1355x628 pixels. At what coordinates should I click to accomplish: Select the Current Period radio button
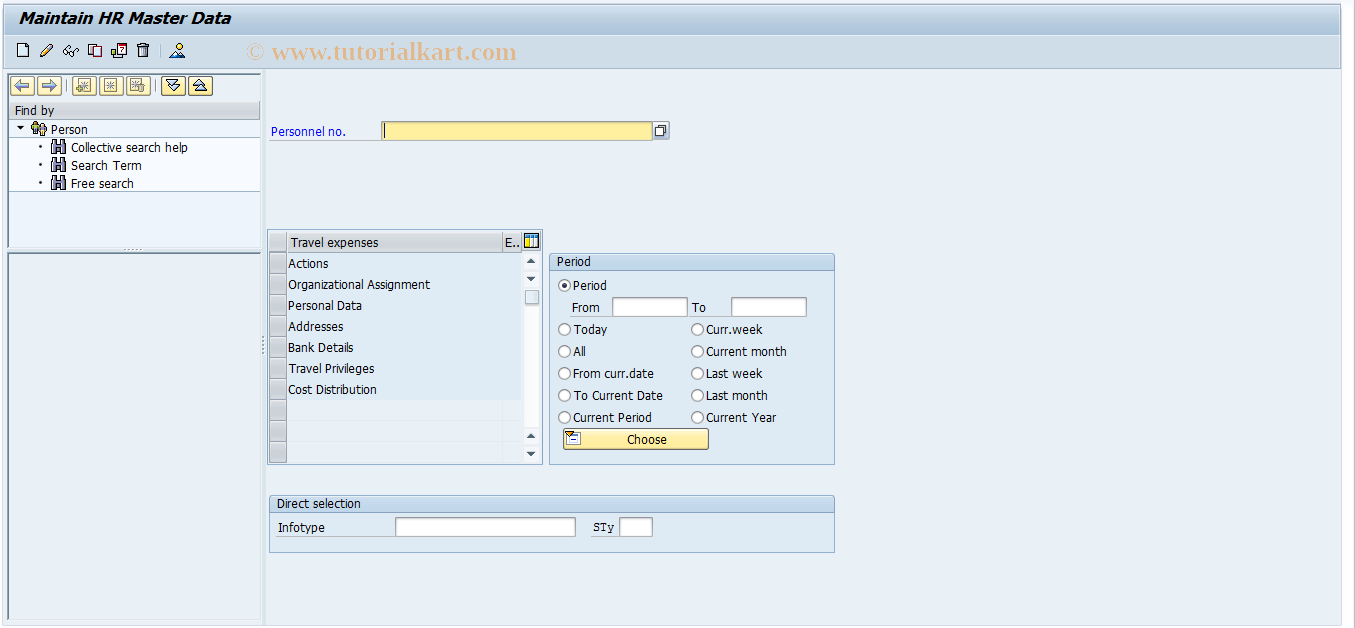565,418
